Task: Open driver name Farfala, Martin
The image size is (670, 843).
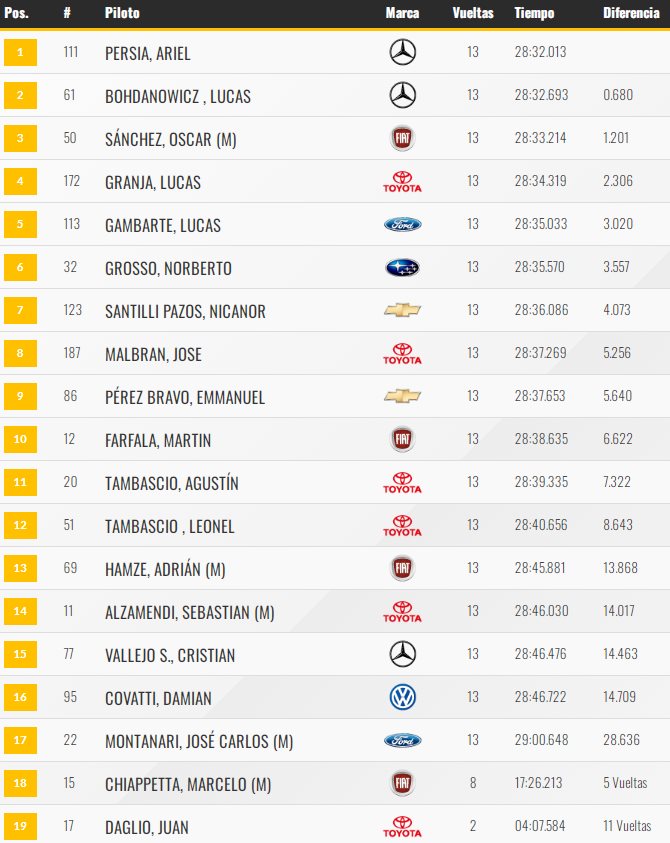Action: (x=158, y=440)
